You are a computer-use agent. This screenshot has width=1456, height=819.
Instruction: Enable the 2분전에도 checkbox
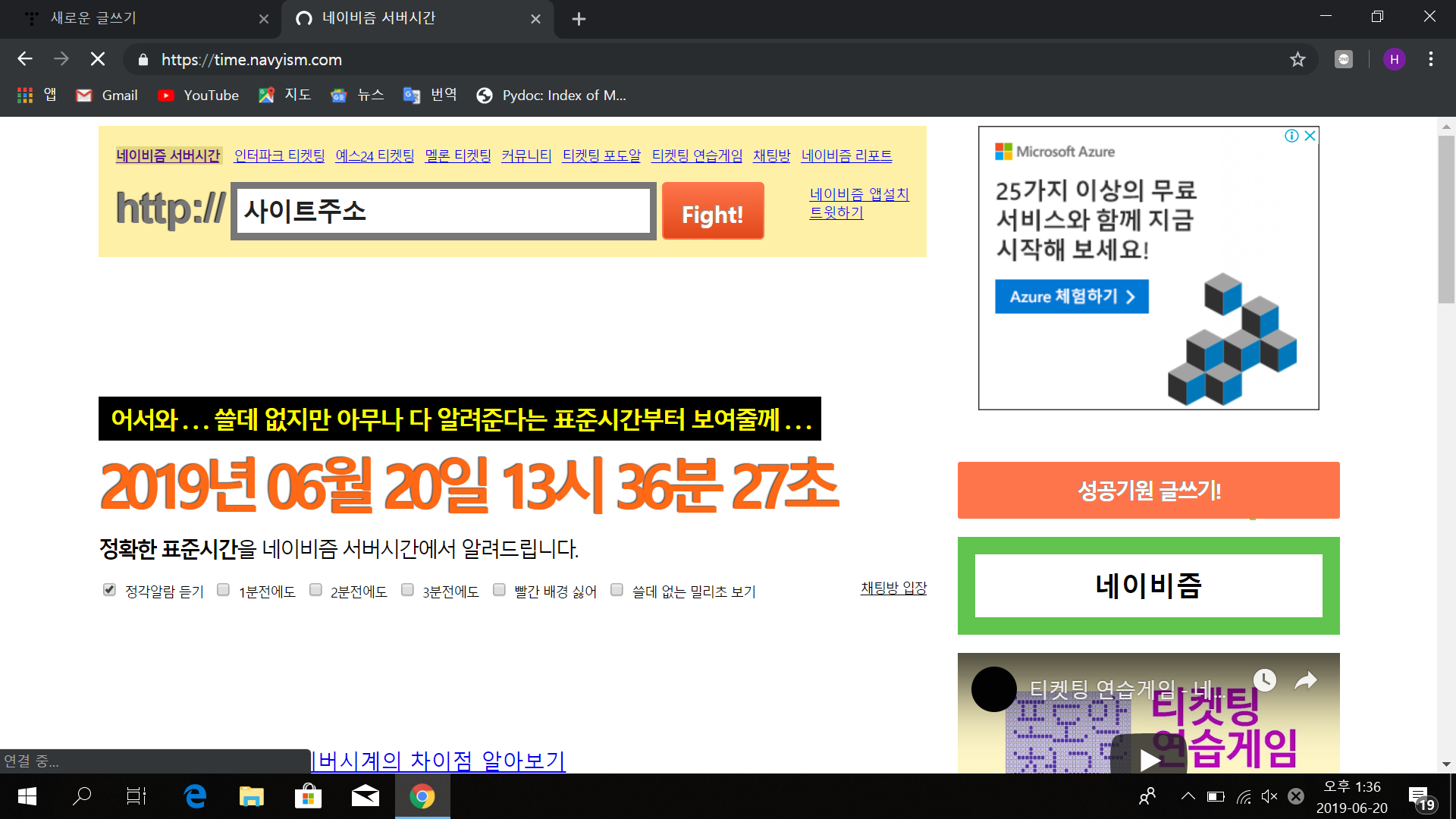click(x=315, y=590)
